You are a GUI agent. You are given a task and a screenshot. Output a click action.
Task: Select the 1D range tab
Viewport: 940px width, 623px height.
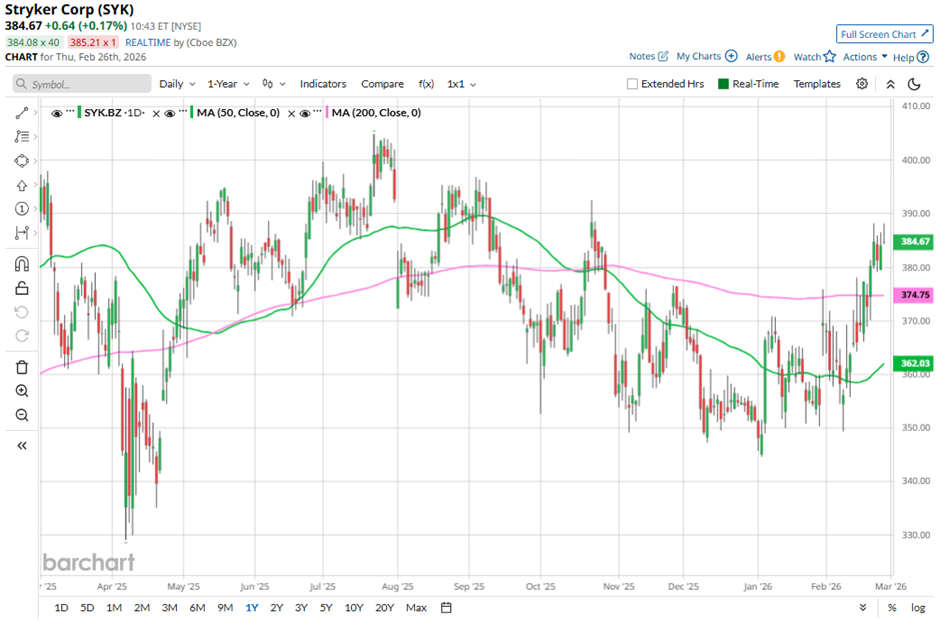point(61,607)
